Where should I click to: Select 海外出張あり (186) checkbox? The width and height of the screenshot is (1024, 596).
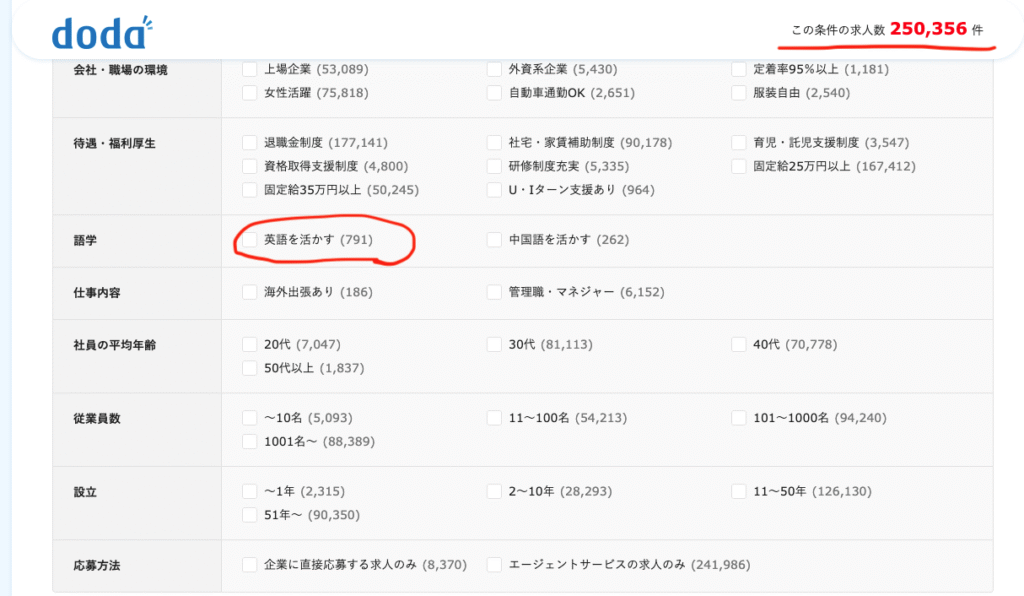click(x=249, y=292)
